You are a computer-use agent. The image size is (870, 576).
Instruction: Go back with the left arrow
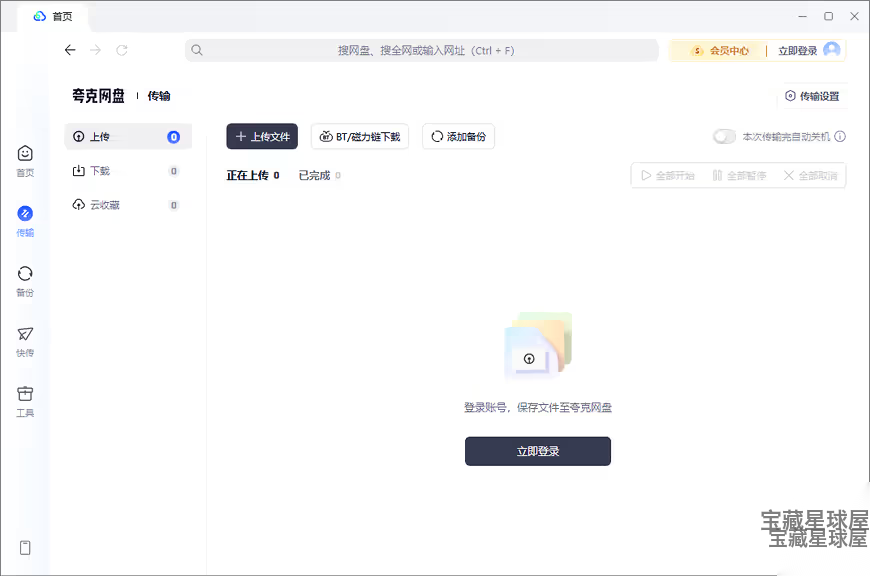pyautogui.click(x=70, y=50)
